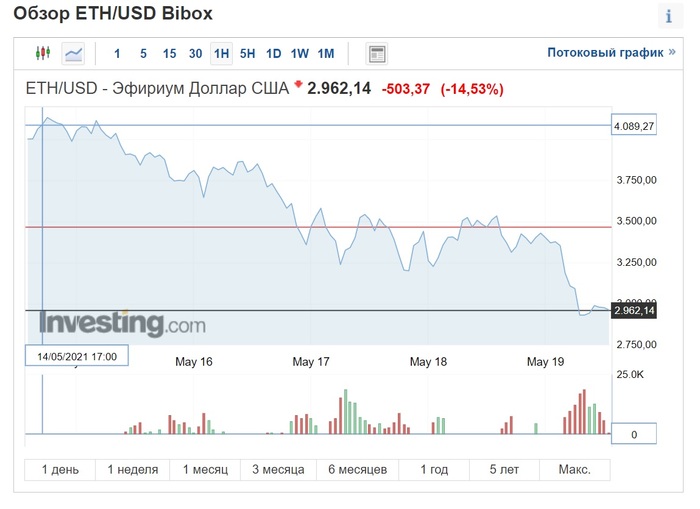Click the 14/05/2021 17:00 date label
This screenshot has height=509, width=700.
77,355
